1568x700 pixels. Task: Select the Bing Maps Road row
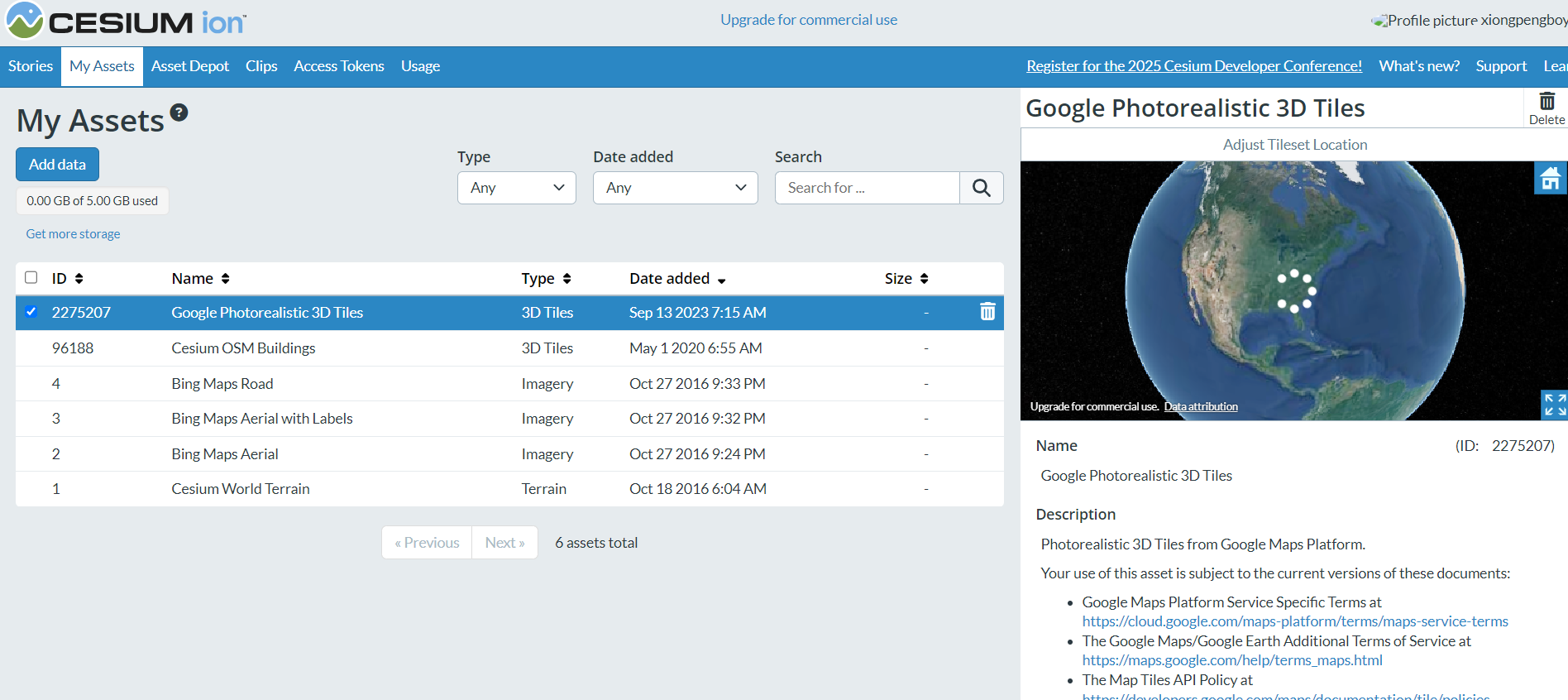(509, 384)
